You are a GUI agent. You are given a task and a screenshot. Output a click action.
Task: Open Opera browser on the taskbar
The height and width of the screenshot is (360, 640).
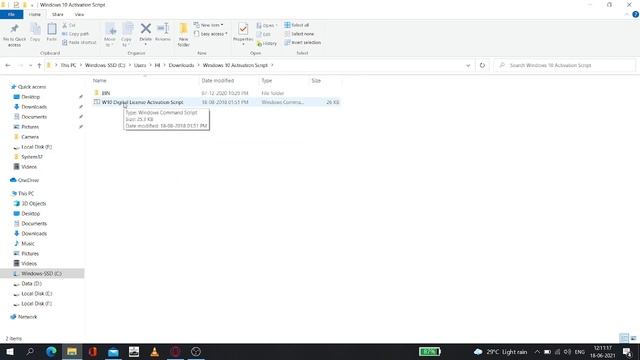[176, 351]
